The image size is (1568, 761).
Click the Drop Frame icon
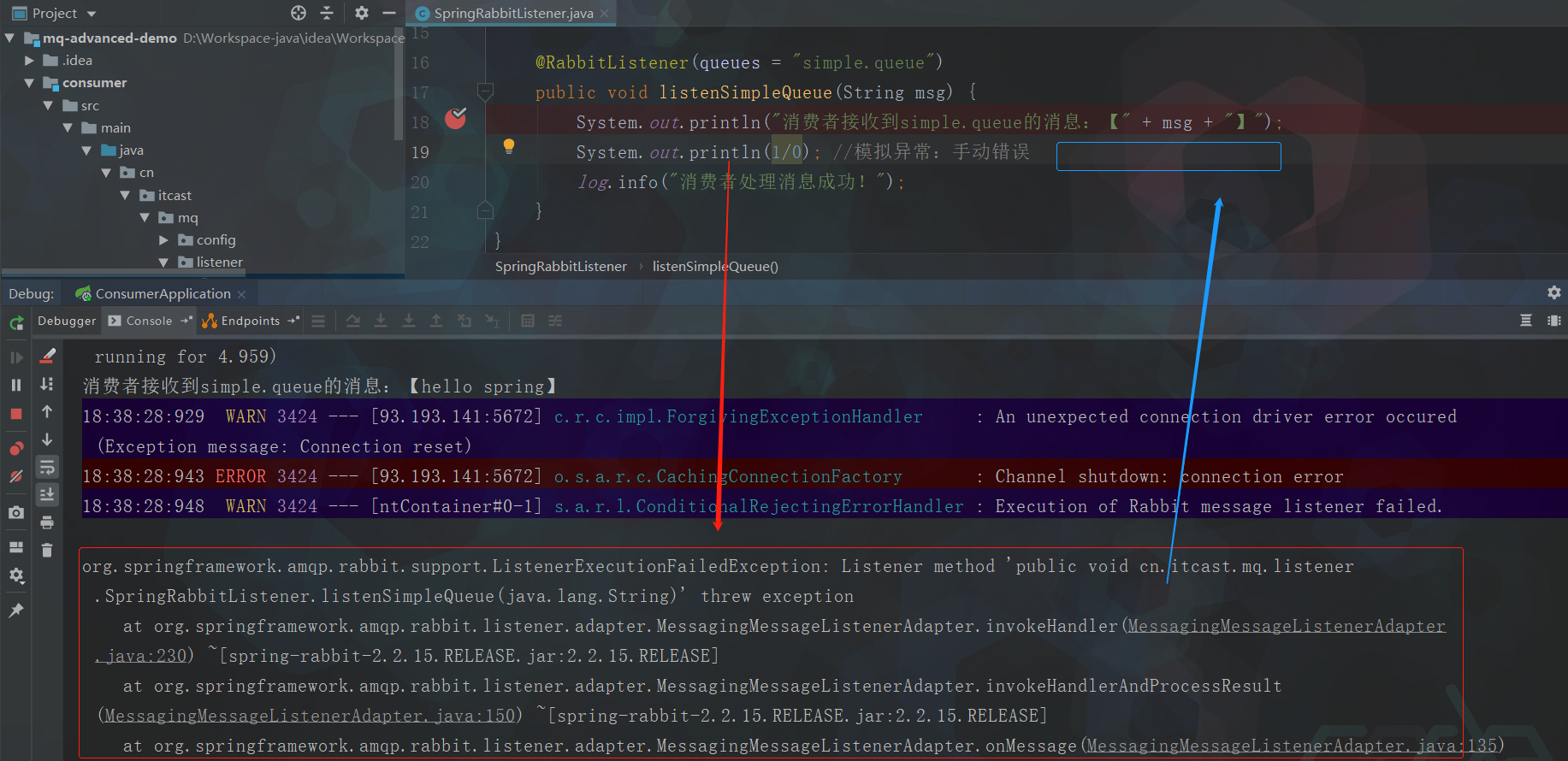[464, 321]
